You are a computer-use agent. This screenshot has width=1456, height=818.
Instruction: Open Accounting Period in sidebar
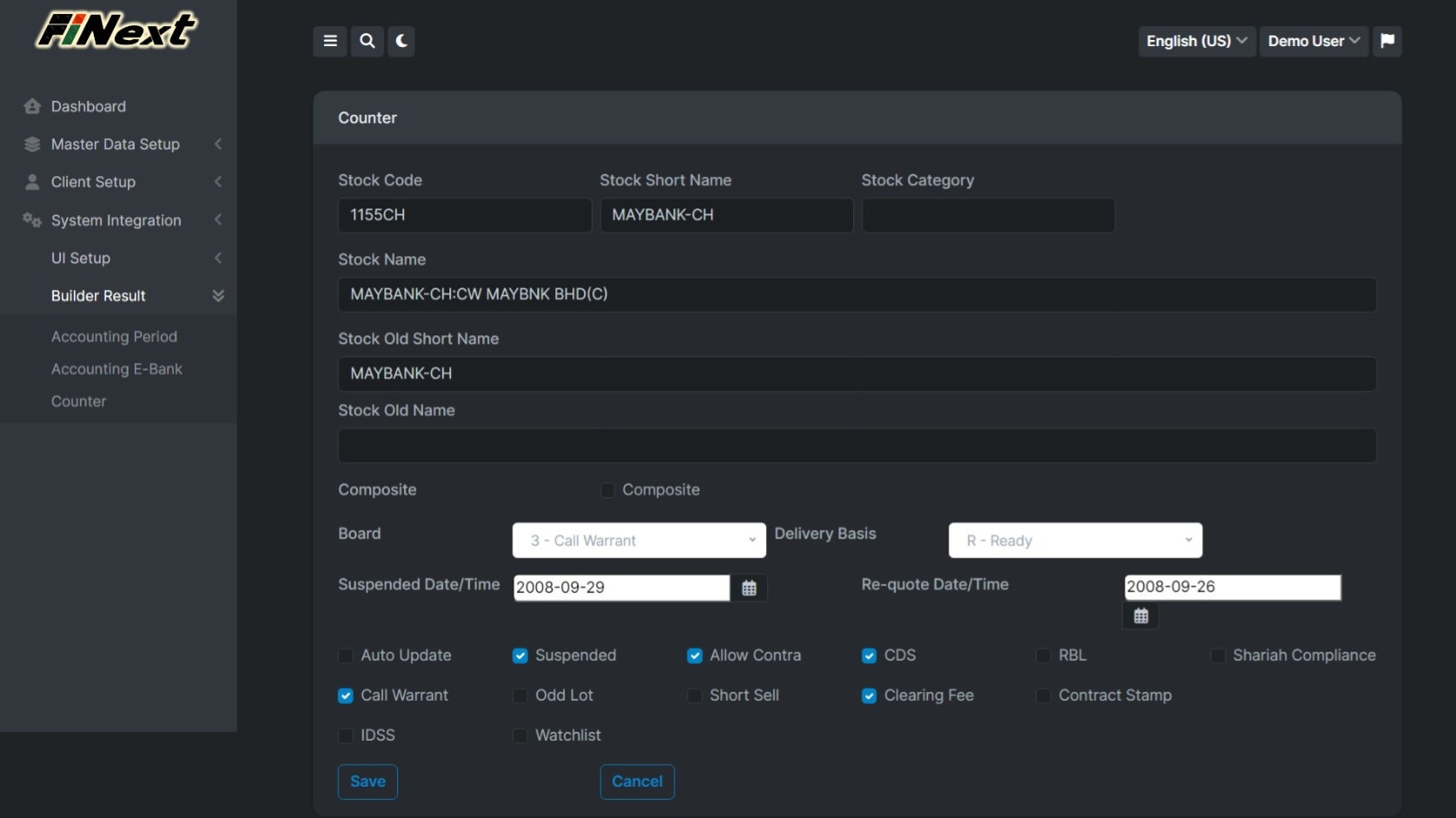(114, 337)
